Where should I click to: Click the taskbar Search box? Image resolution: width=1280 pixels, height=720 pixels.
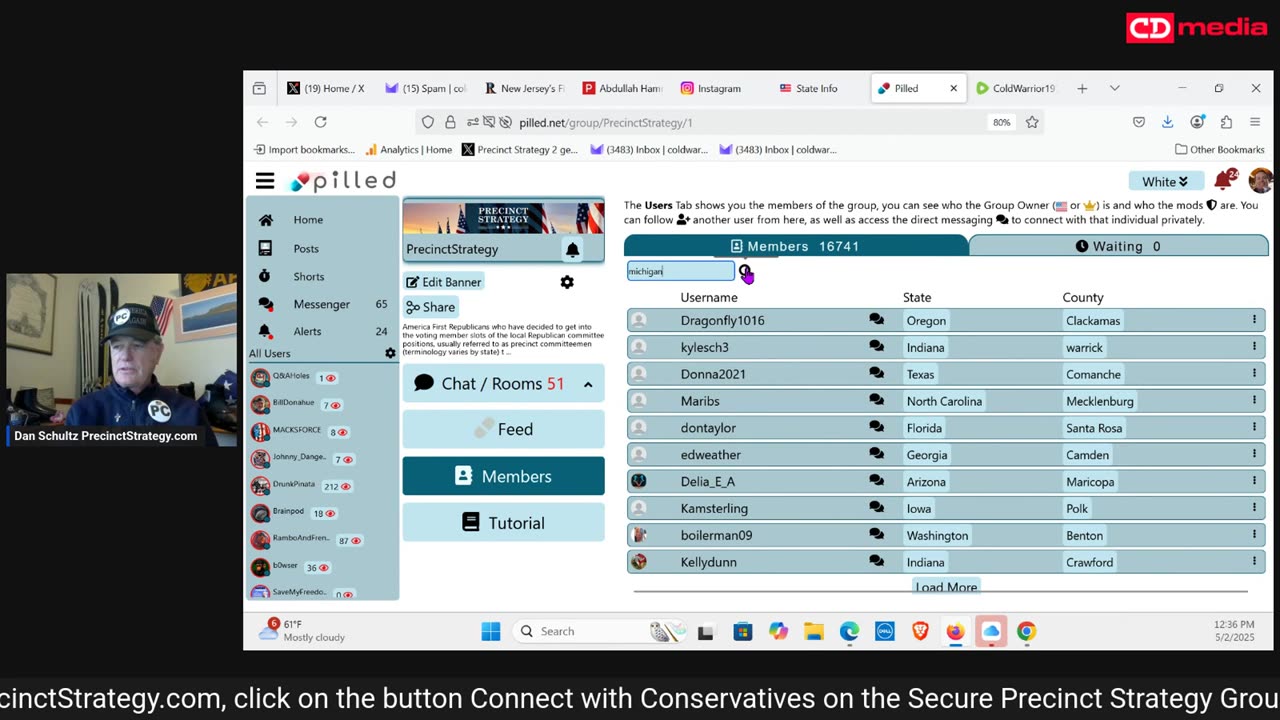pyautogui.click(x=600, y=631)
